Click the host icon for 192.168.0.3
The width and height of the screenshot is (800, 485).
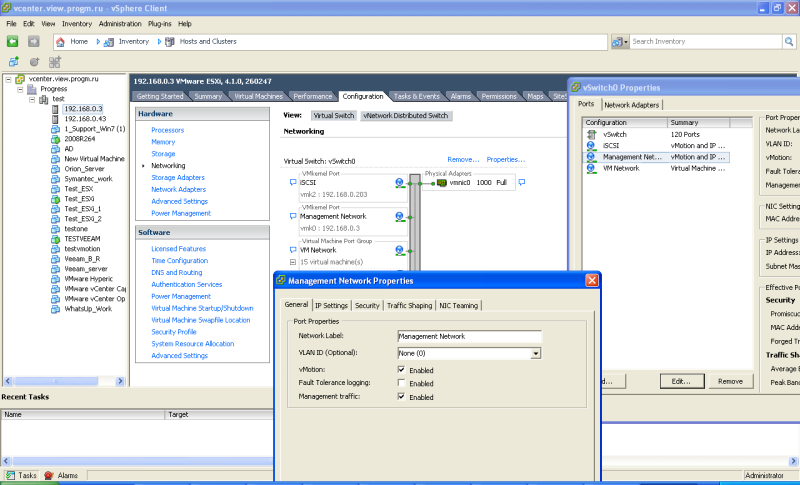click(x=55, y=109)
